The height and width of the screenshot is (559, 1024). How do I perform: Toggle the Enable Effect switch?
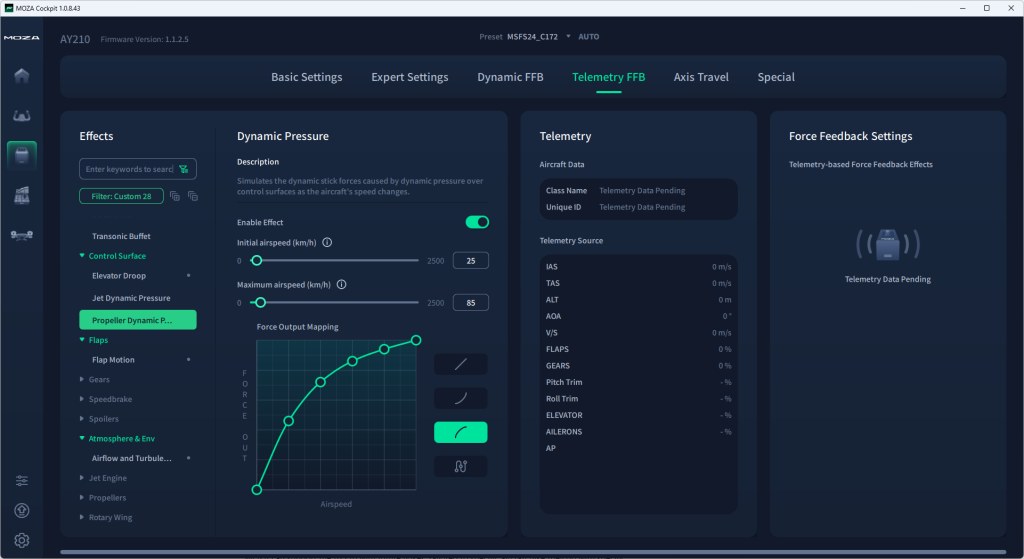click(477, 222)
